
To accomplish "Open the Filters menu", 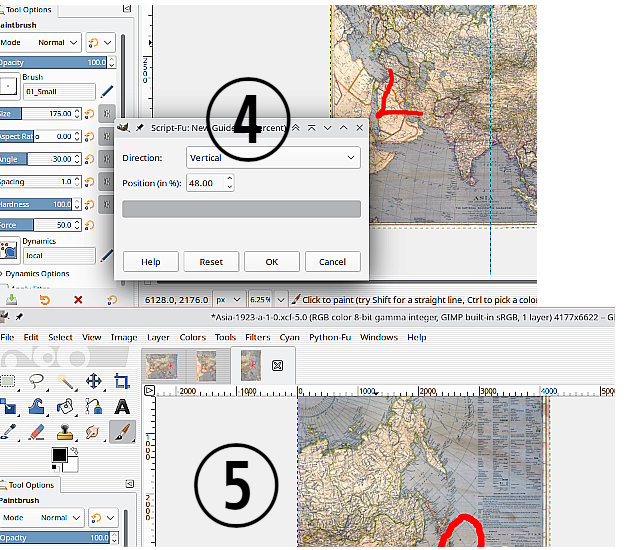I will tap(257, 338).
